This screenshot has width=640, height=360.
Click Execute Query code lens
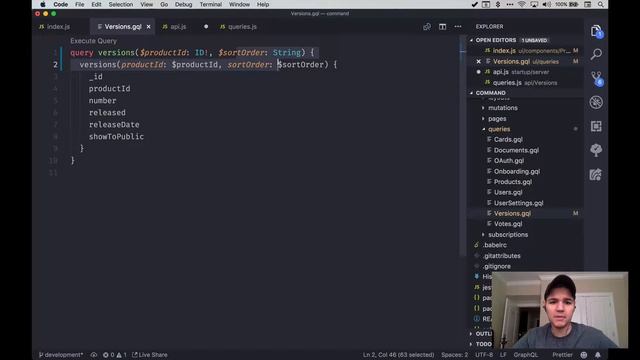[x=93, y=41]
